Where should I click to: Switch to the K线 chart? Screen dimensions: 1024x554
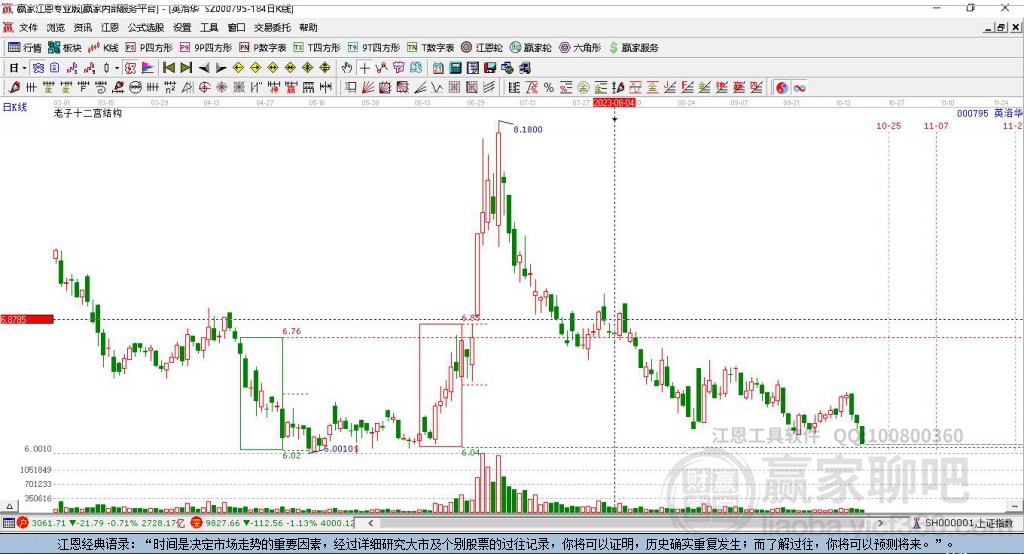103,48
